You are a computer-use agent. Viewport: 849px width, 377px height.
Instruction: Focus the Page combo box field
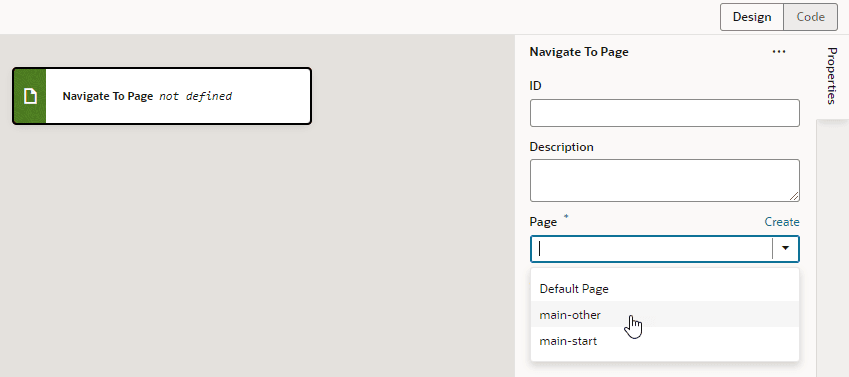(x=651, y=249)
